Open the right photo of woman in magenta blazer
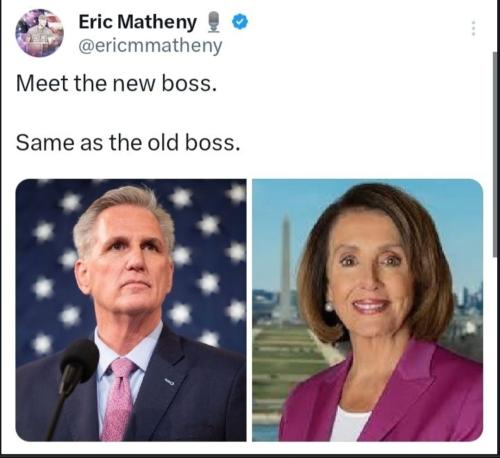 (367, 310)
